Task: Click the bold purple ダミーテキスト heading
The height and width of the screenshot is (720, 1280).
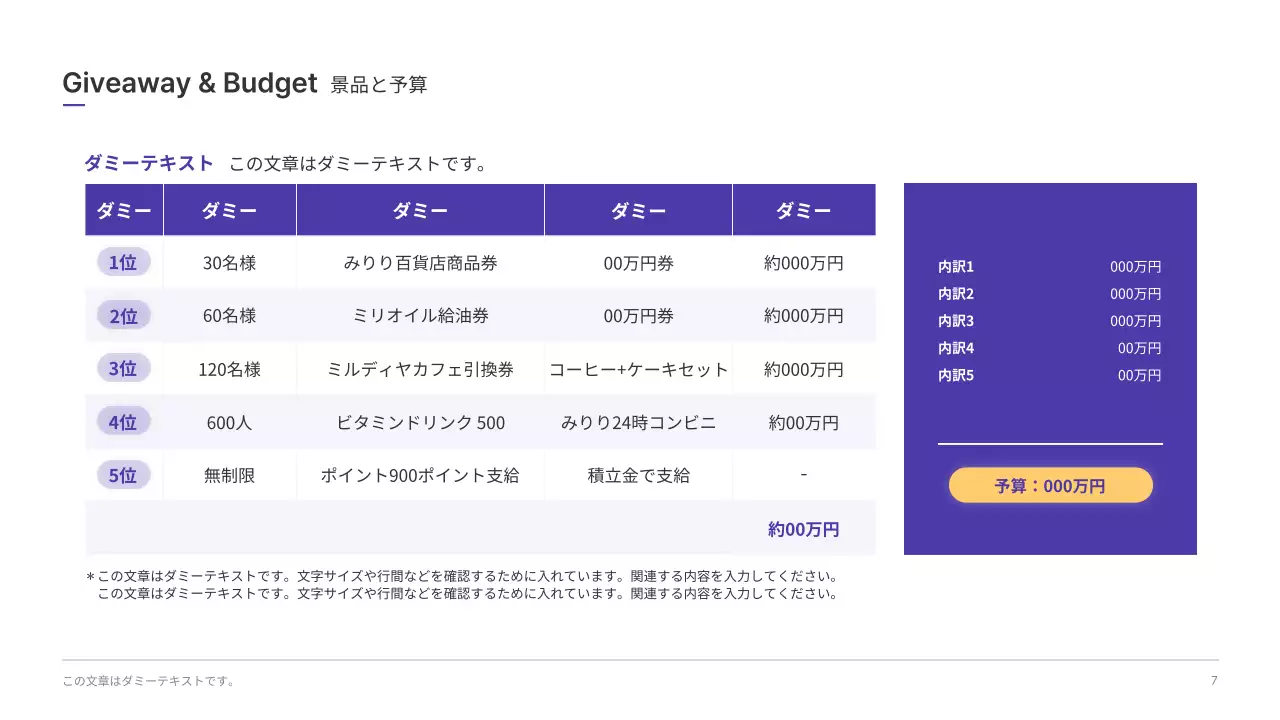Action: pyautogui.click(x=149, y=163)
